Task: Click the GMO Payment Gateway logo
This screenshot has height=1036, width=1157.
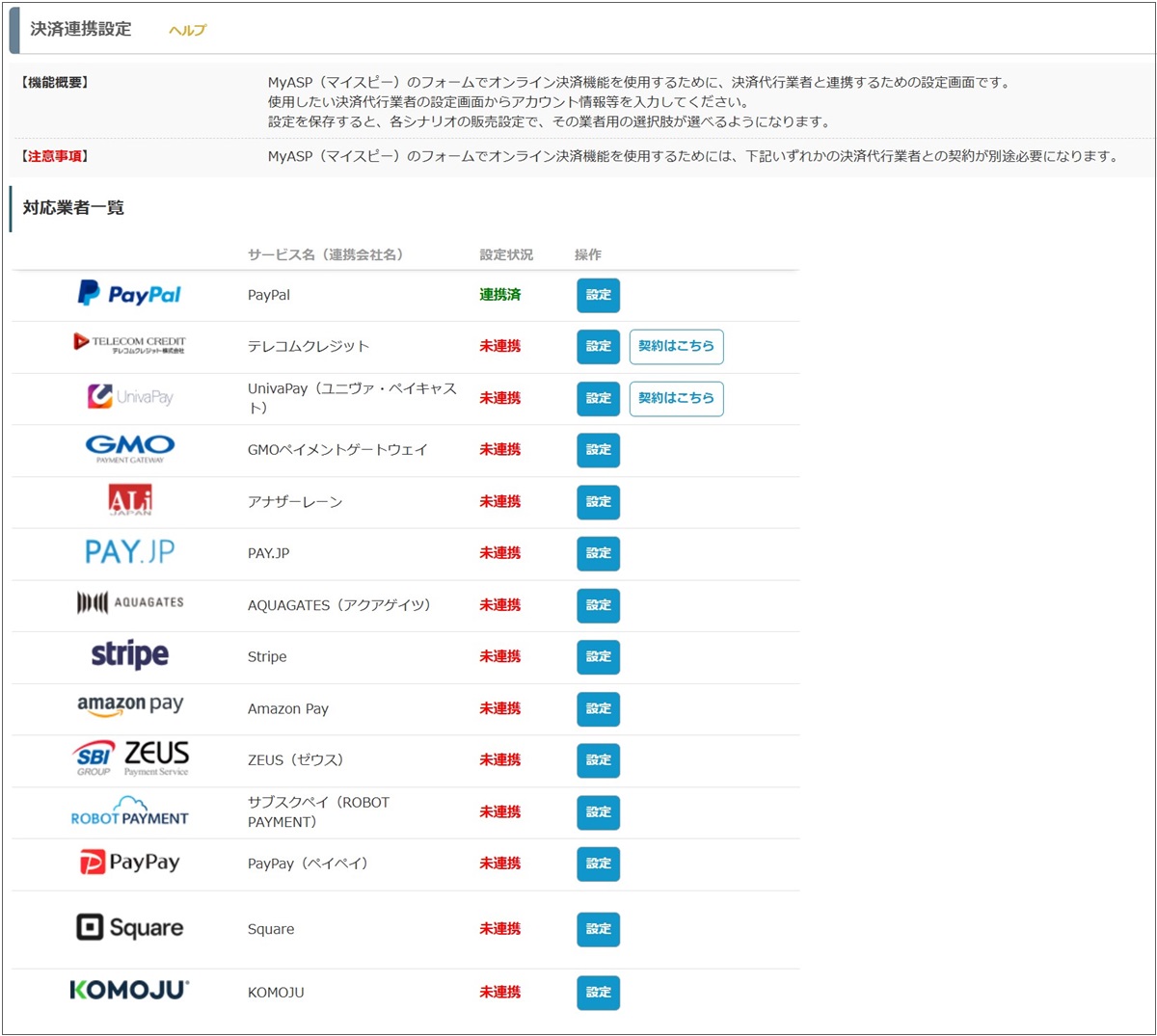Action: coord(129,448)
